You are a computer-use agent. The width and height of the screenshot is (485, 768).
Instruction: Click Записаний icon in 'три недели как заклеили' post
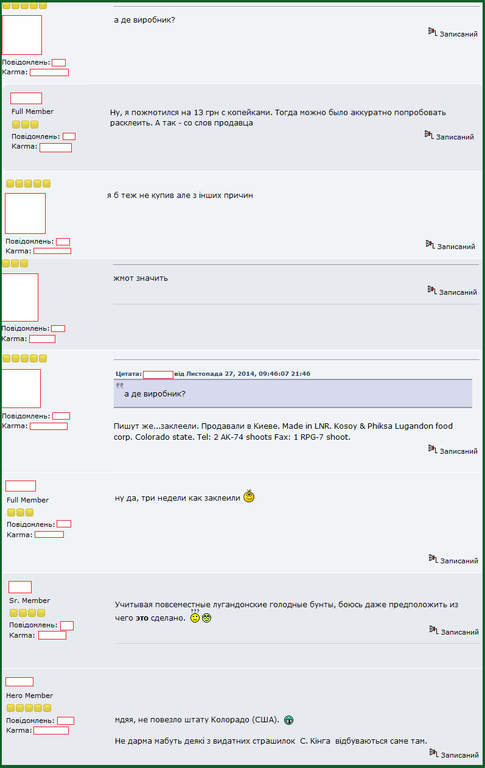pos(433,558)
